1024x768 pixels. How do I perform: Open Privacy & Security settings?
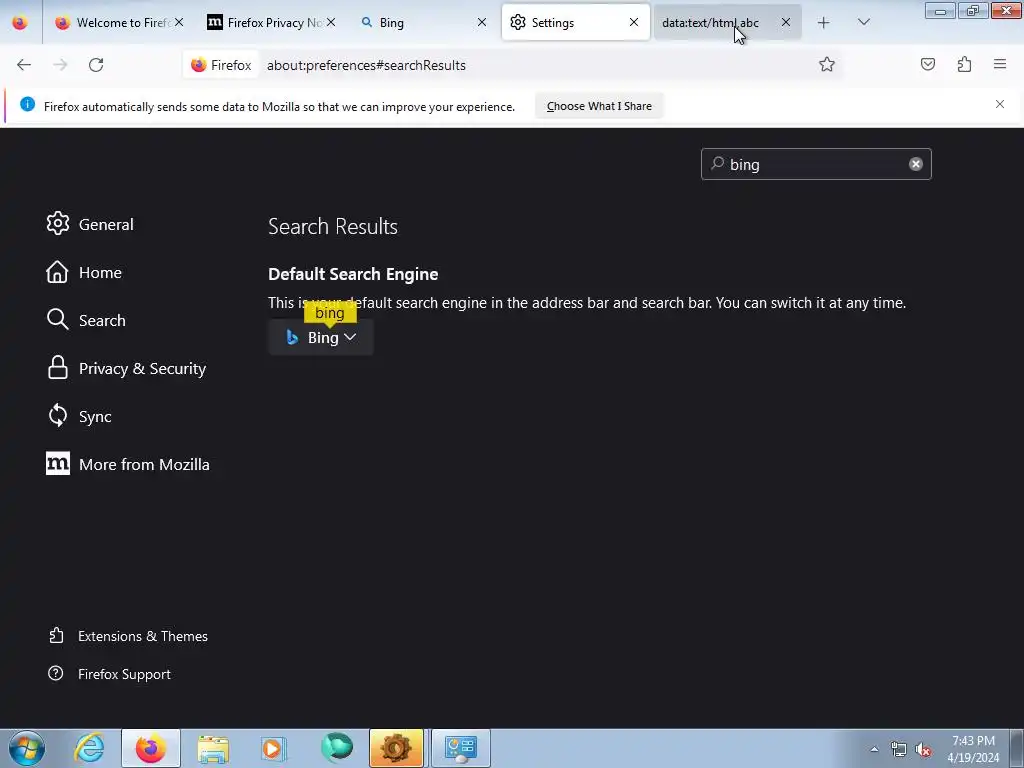click(x=126, y=368)
